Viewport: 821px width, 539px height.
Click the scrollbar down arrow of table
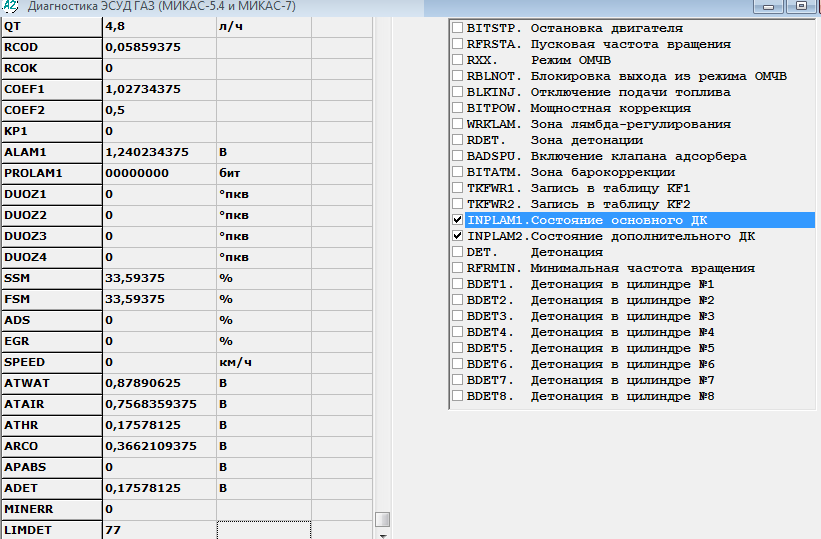point(383,535)
